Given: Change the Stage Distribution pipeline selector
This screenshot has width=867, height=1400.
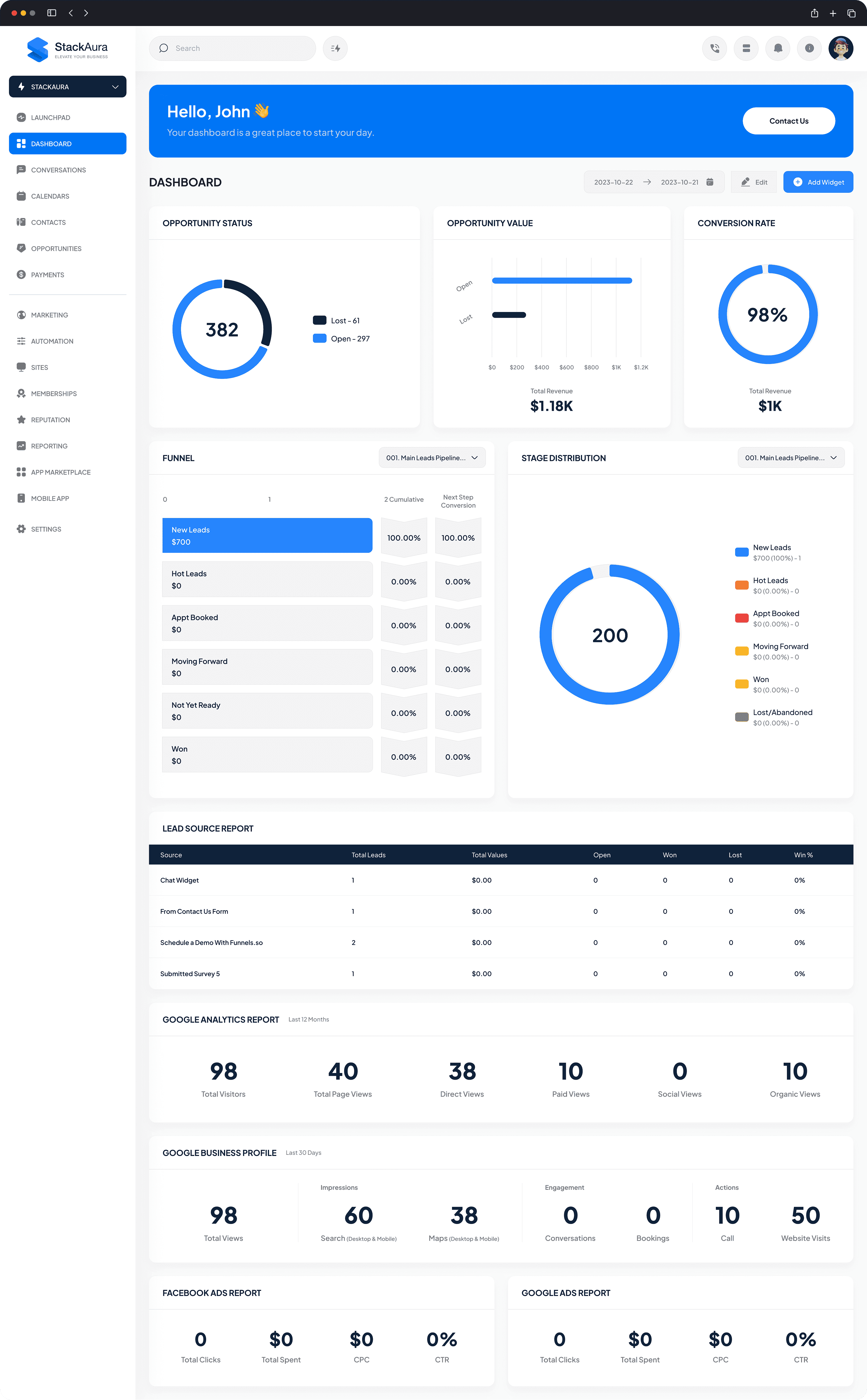Looking at the screenshot, I should coord(791,458).
